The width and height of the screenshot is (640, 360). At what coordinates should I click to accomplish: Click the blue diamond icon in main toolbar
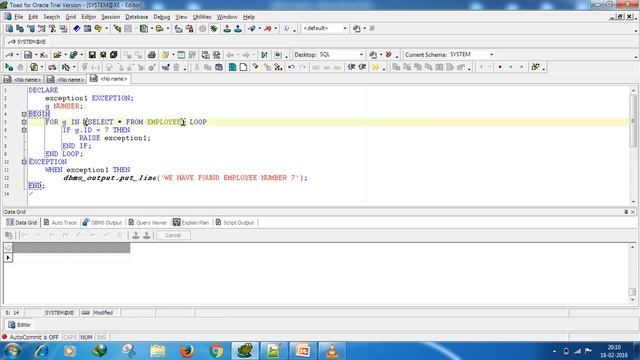77,29
